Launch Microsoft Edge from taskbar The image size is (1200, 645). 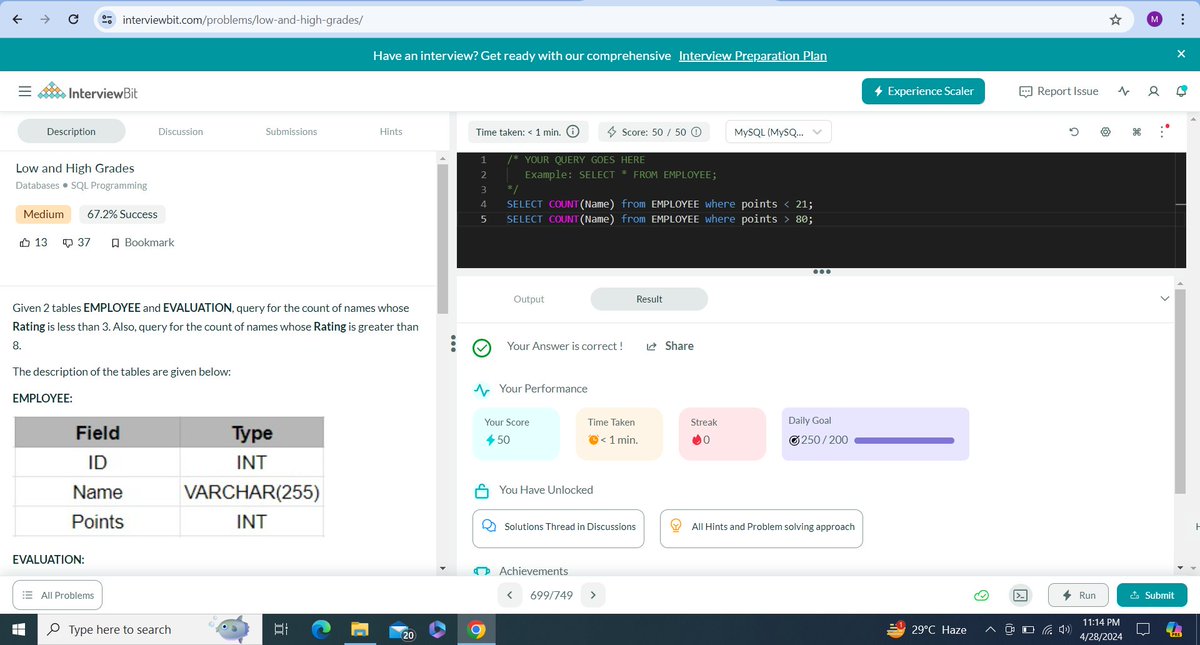click(320, 629)
